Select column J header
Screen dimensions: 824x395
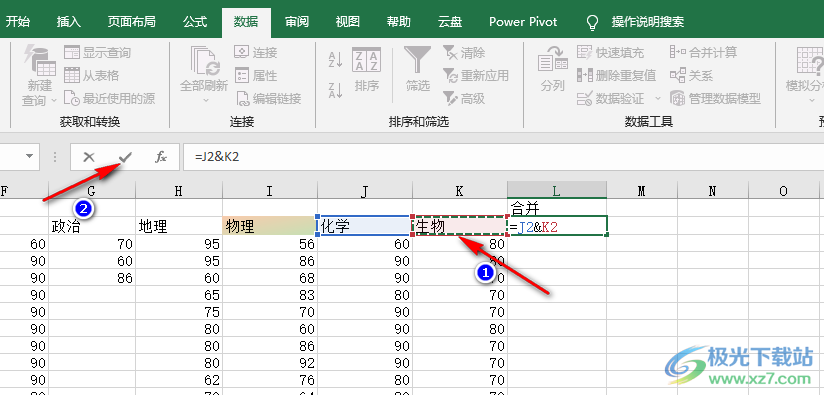click(365, 191)
